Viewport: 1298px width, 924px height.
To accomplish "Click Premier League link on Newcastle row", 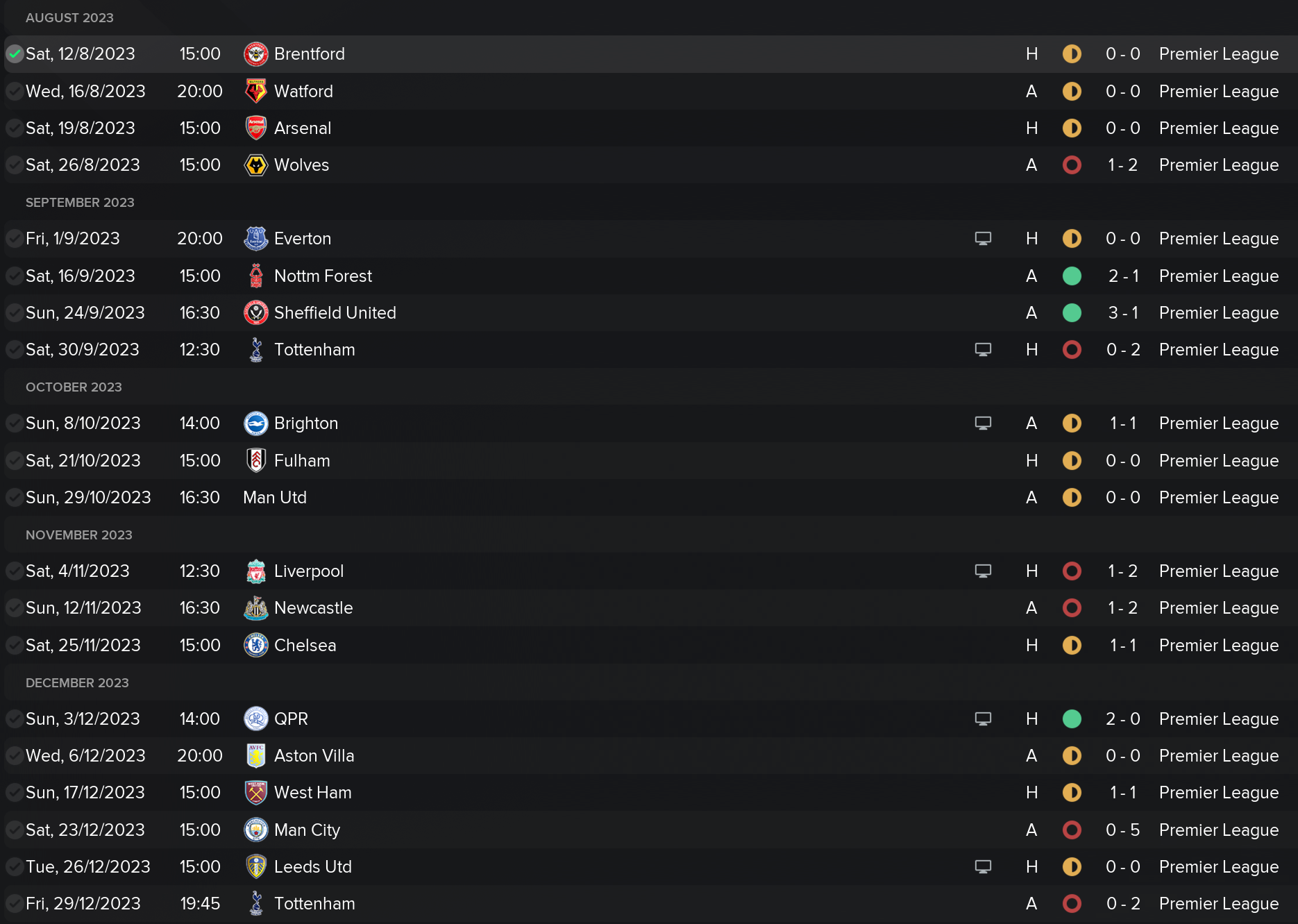I will (x=1218, y=608).
